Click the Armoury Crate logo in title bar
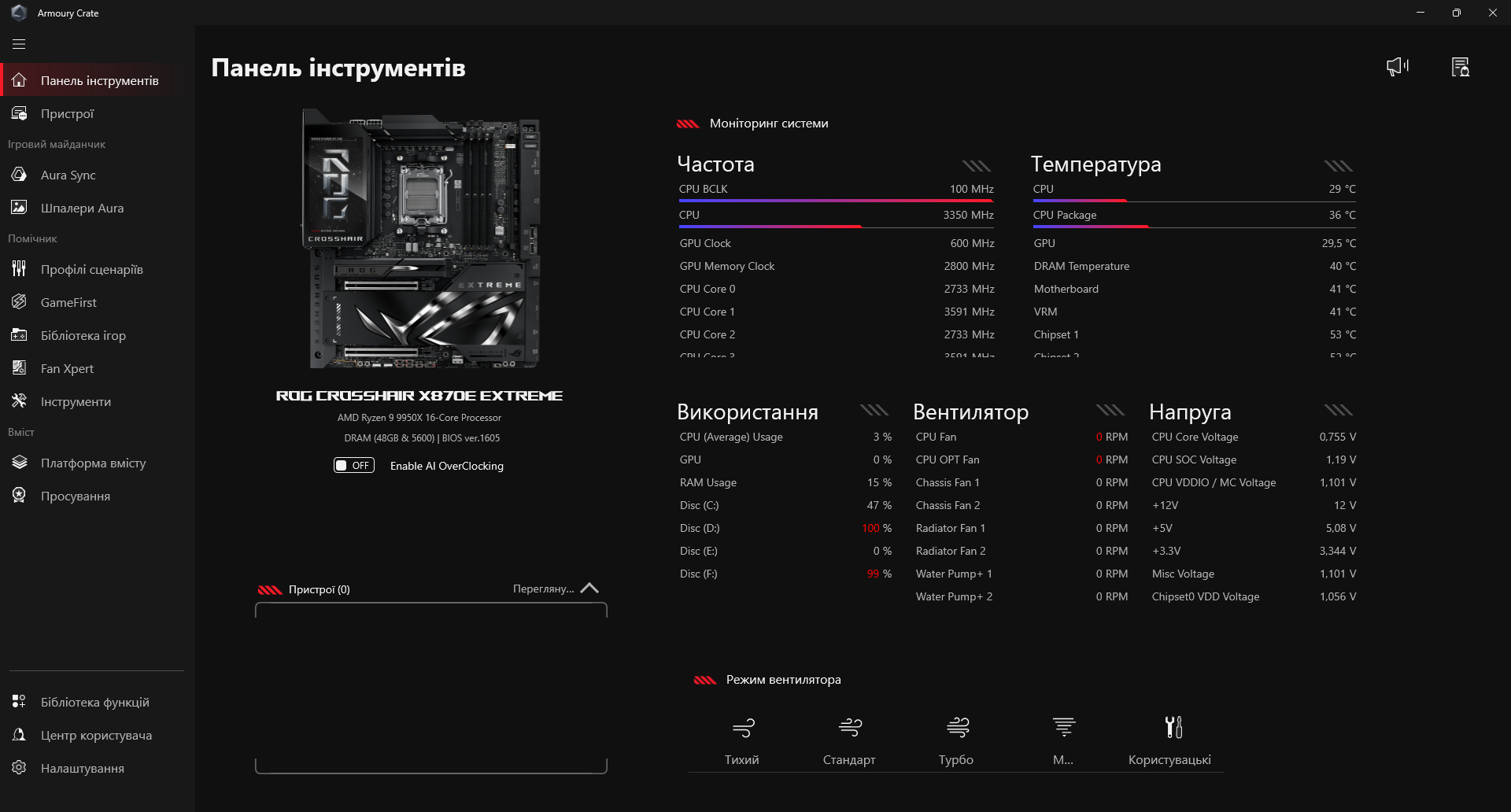The image size is (1511, 812). coord(19,13)
